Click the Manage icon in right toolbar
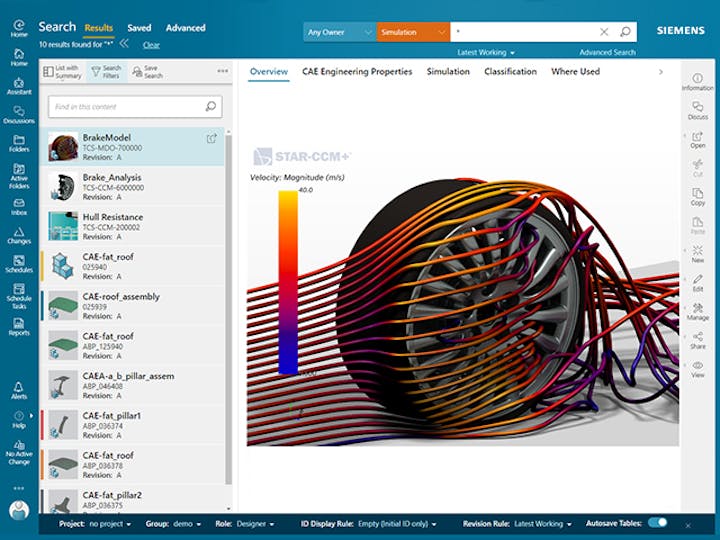Screen dimensions: 720x540 click(697, 311)
